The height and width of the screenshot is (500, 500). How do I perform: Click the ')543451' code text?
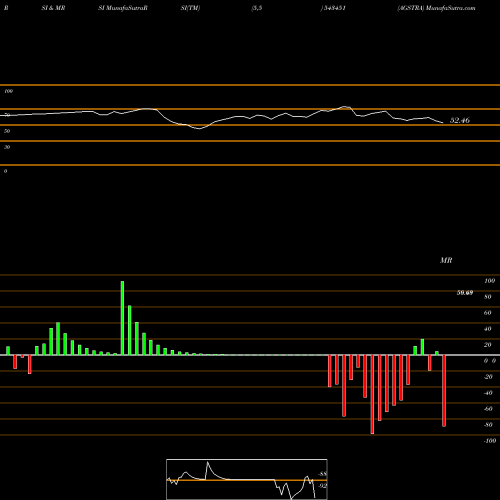[333, 8]
